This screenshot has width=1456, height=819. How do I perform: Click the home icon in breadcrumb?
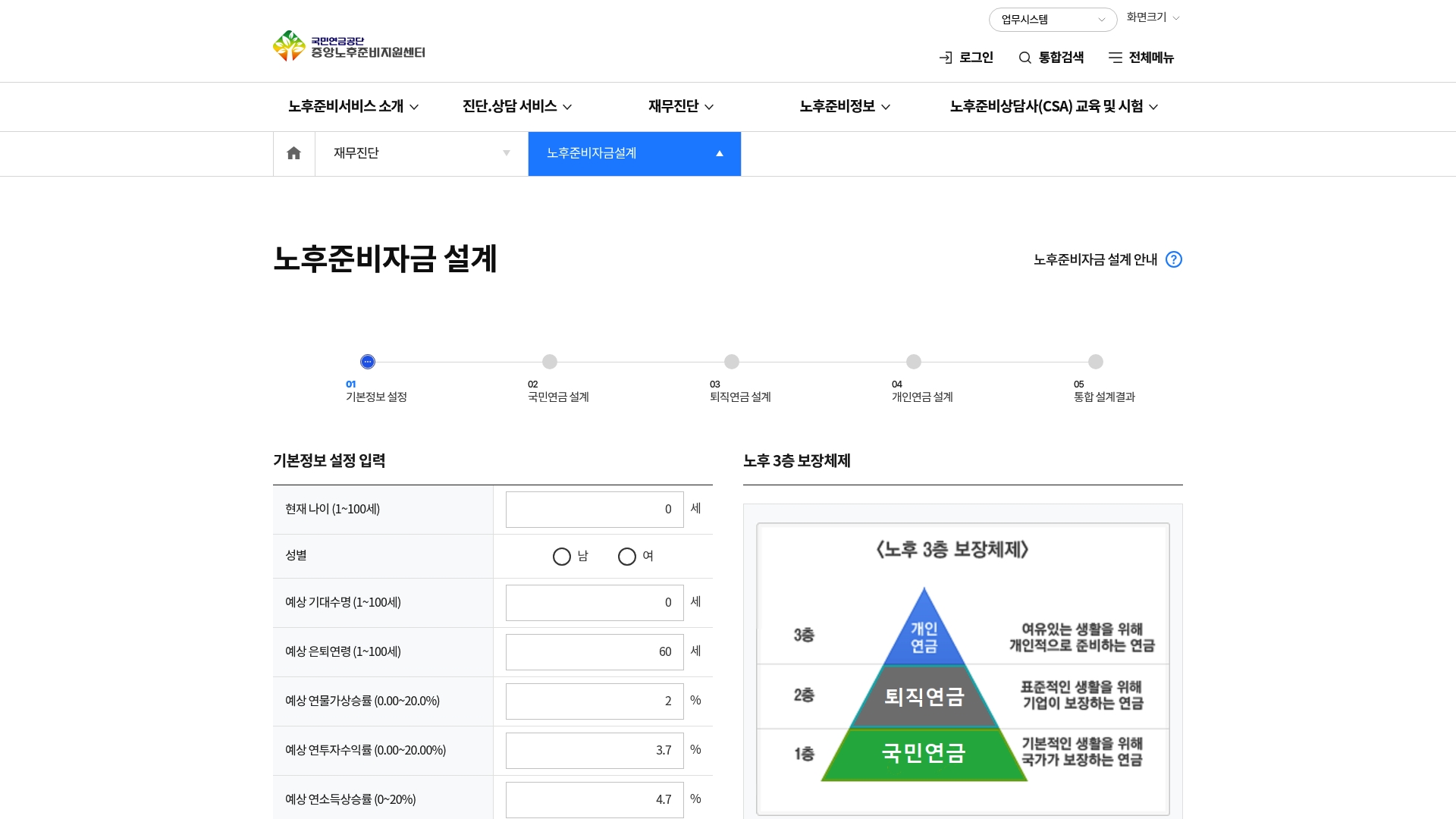click(x=293, y=154)
